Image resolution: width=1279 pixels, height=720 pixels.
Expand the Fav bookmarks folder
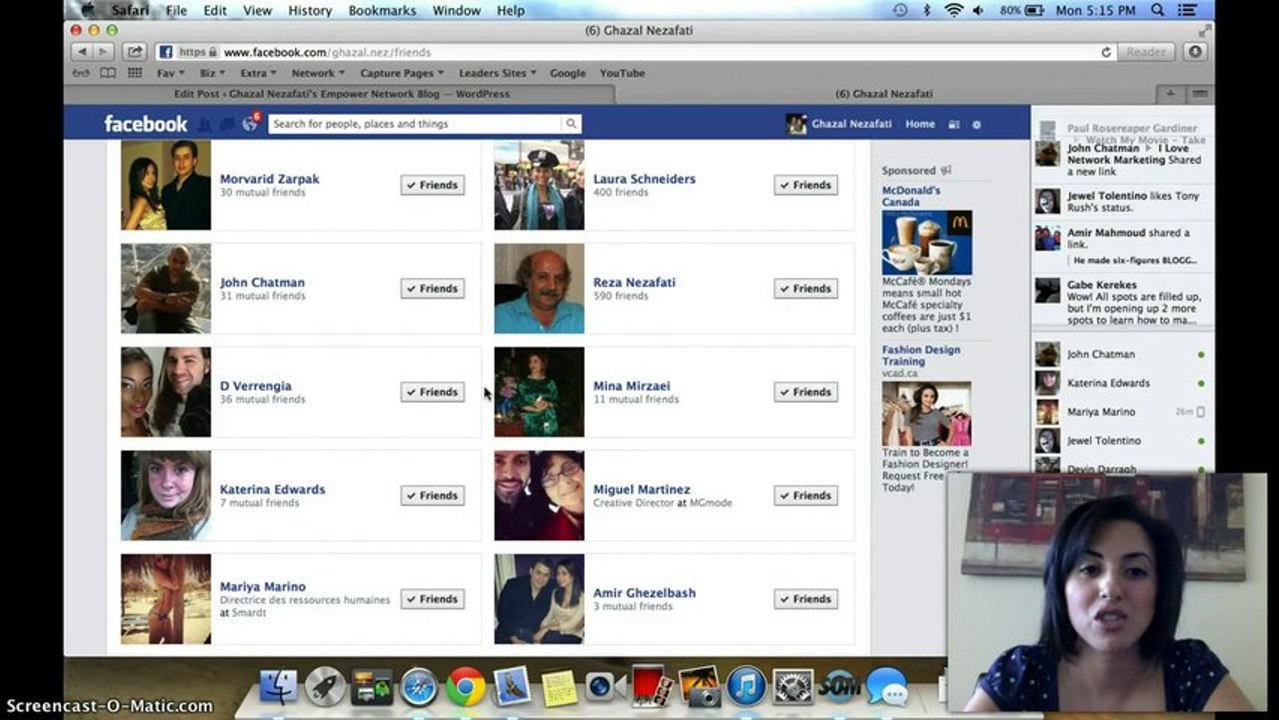pos(170,73)
